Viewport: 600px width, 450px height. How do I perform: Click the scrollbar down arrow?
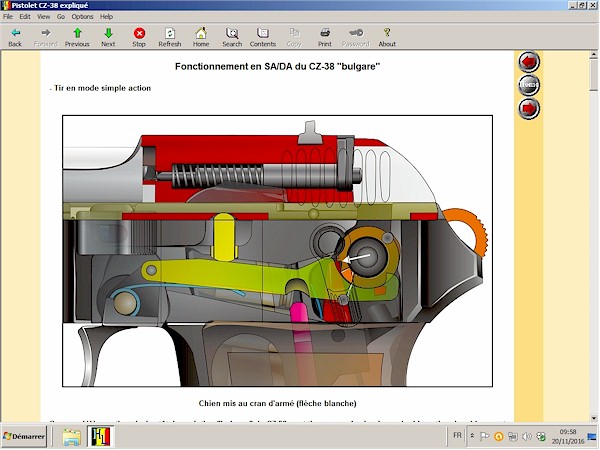coord(593,418)
